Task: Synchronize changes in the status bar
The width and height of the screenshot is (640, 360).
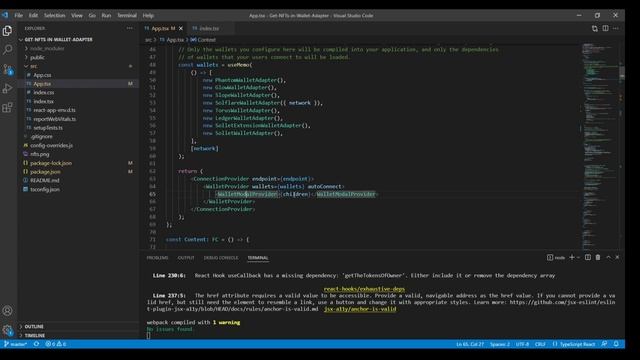Action: tap(37, 344)
